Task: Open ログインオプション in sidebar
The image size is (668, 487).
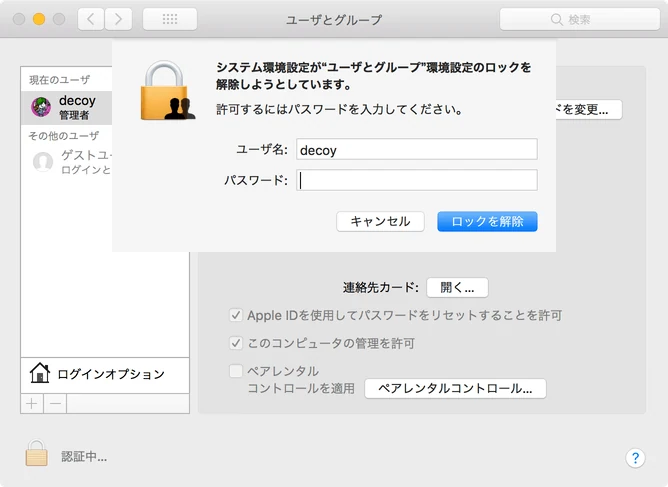Action: [x=105, y=375]
